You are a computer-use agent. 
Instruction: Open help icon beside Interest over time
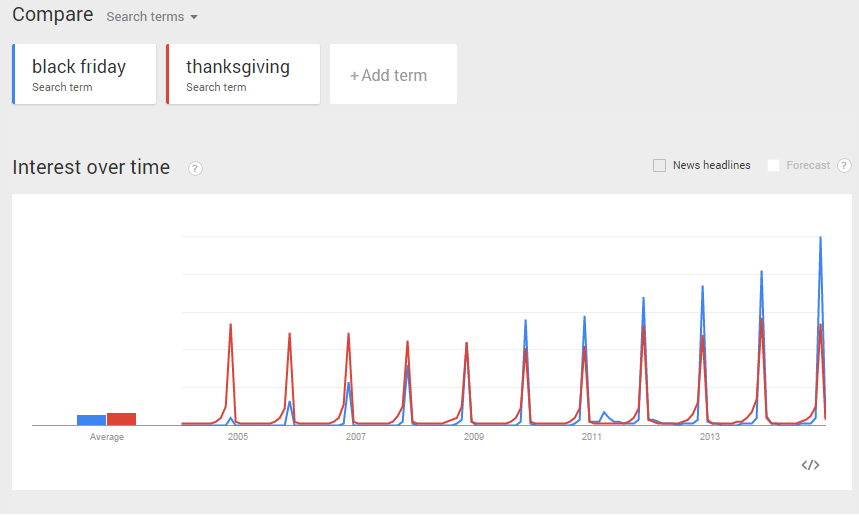tap(195, 168)
